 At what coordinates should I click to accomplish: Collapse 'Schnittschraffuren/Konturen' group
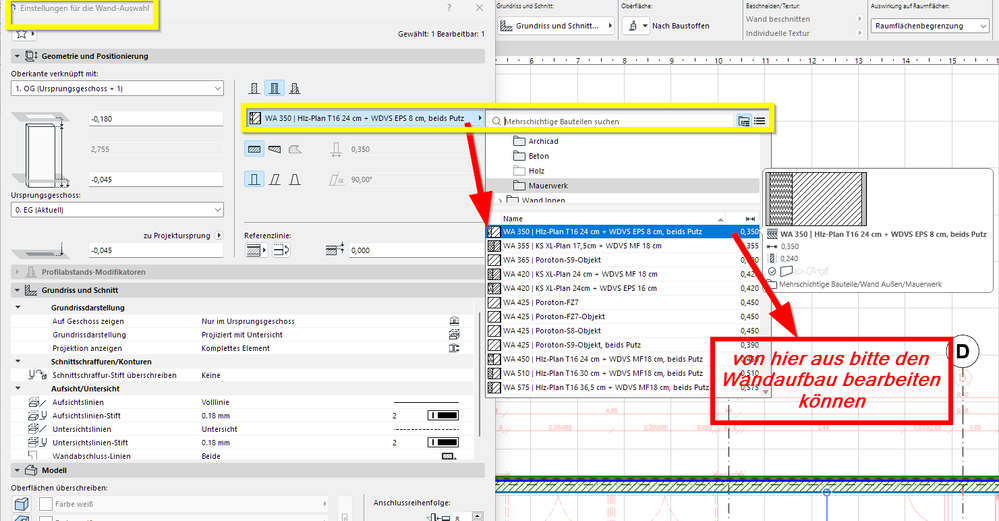tap(18, 361)
